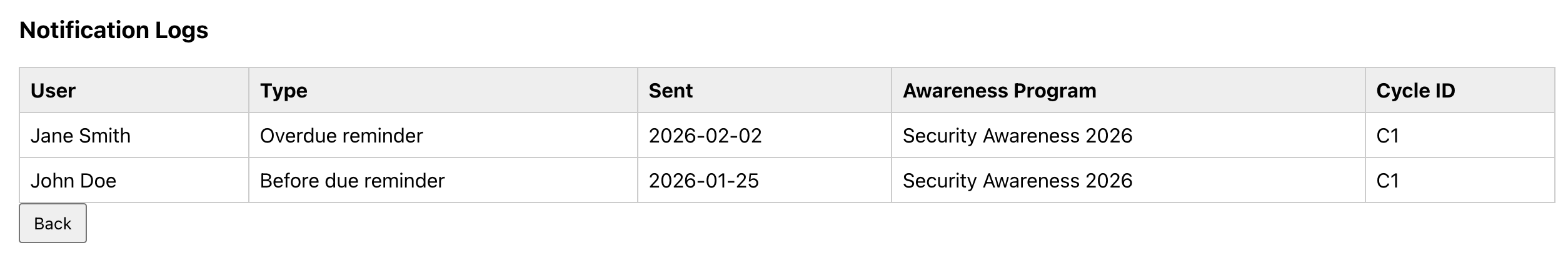Viewport: 1568px width, 265px height.
Task: Click the Notification Logs page heading
Action: coord(114,30)
